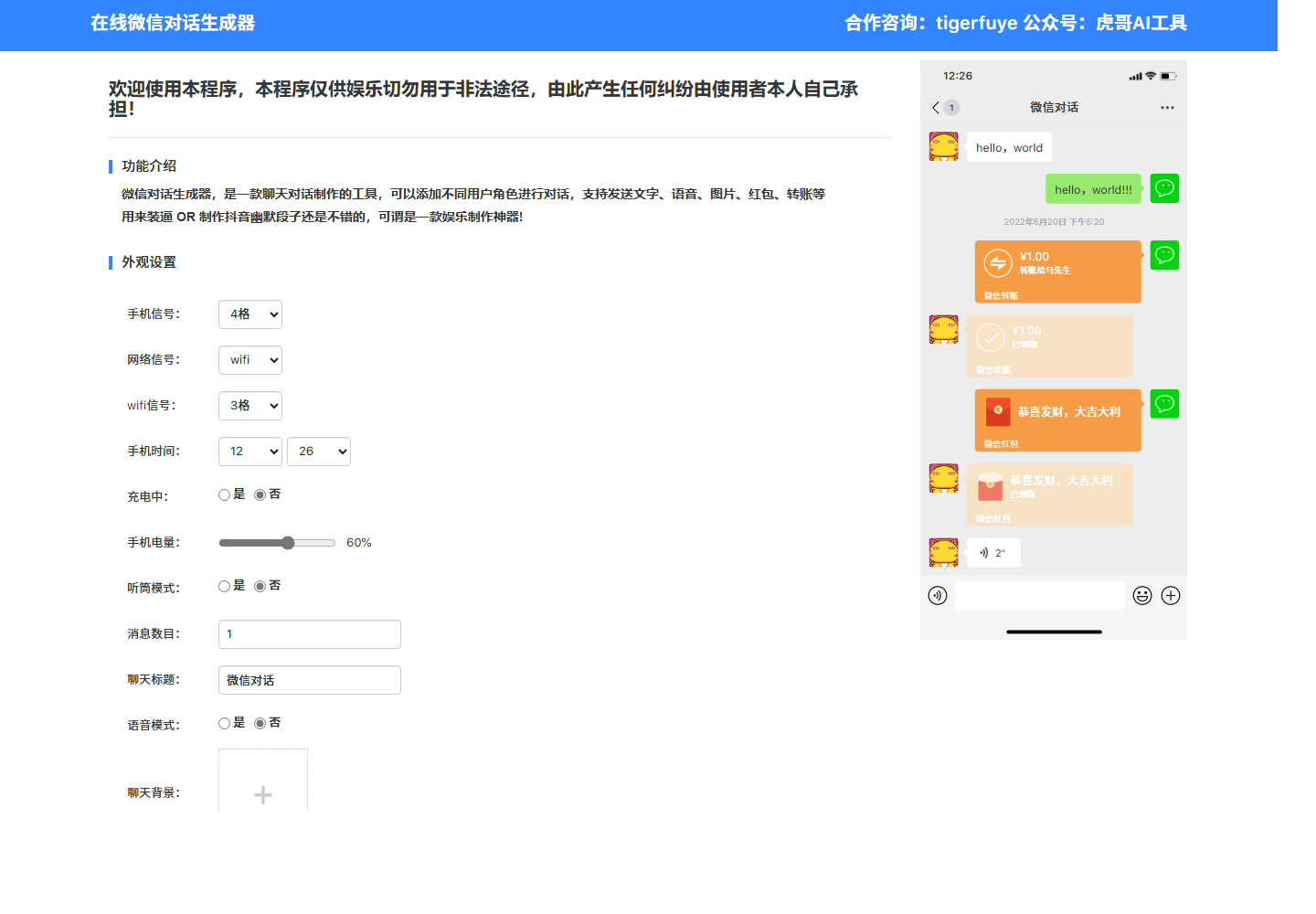
Task: Select 是 for 听筒模式
Action: pos(224,586)
